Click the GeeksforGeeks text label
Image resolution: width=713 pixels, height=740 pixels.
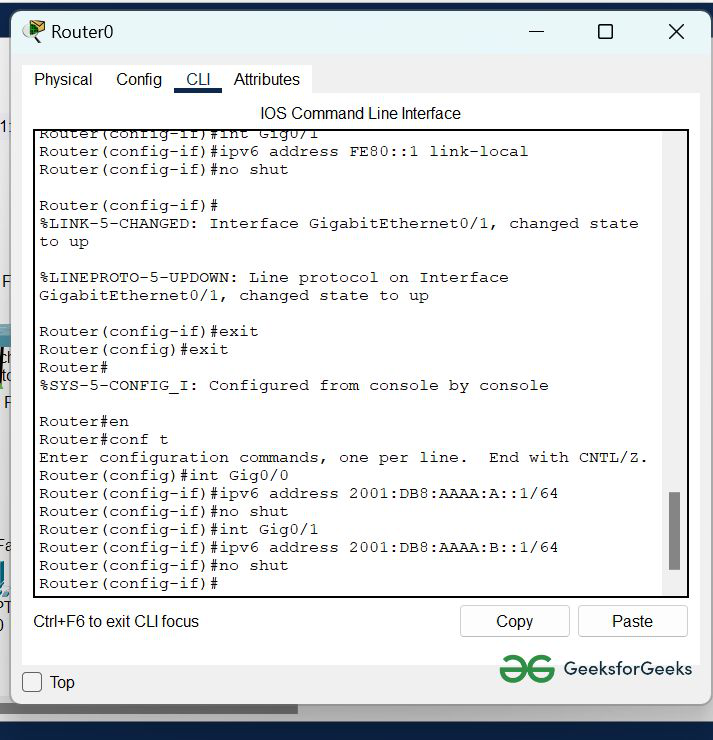628,669
